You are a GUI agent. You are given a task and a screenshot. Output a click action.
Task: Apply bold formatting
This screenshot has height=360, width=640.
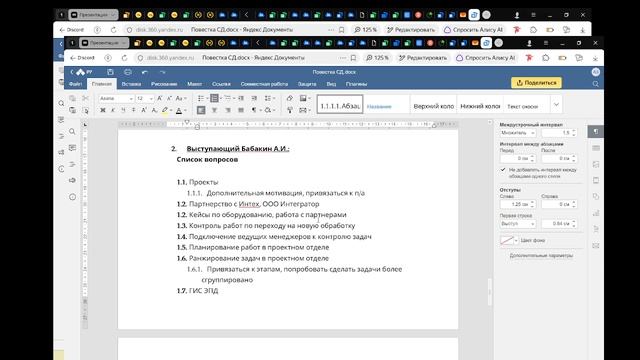[103, 110]
